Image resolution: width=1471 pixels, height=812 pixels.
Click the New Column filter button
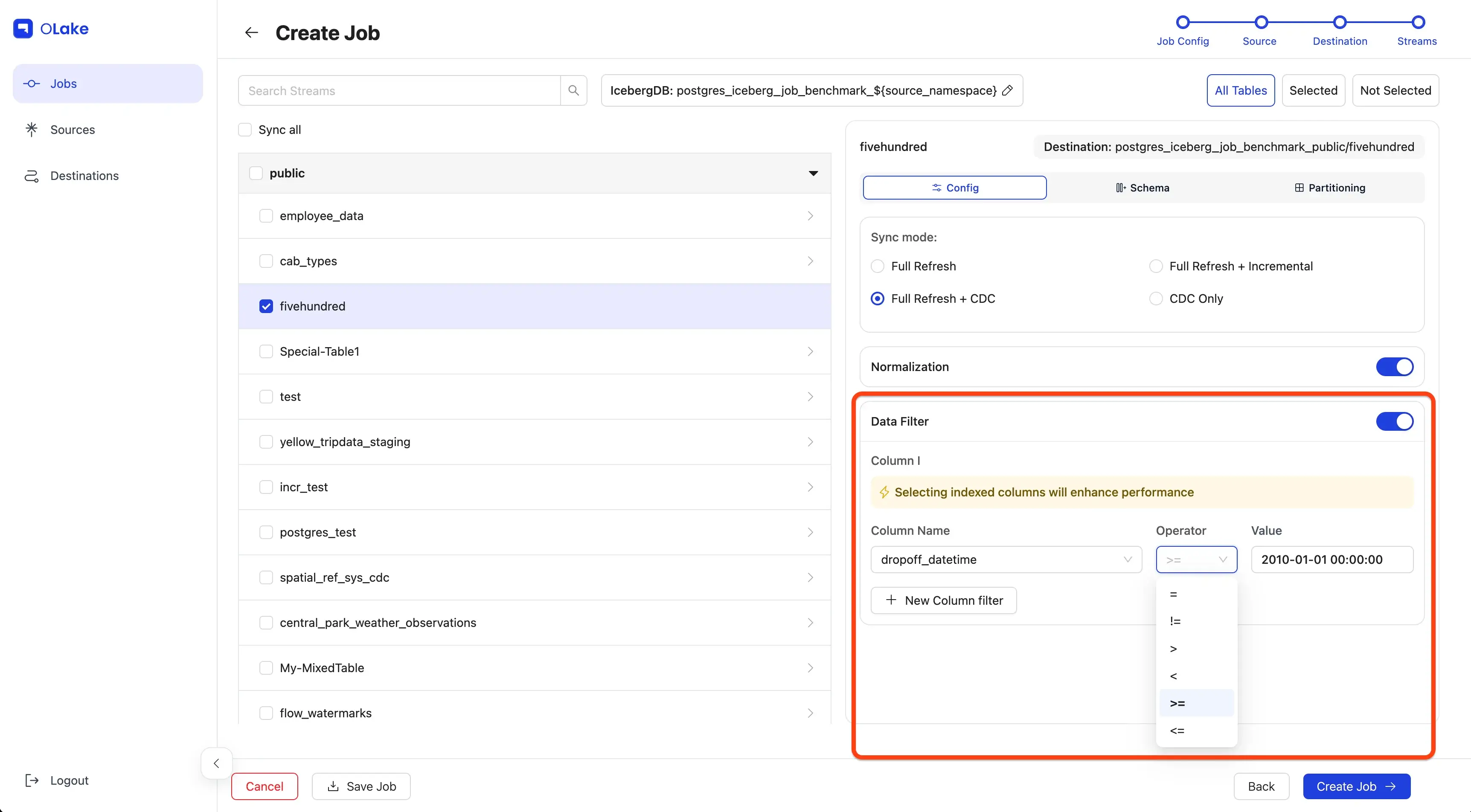point(943,600)
